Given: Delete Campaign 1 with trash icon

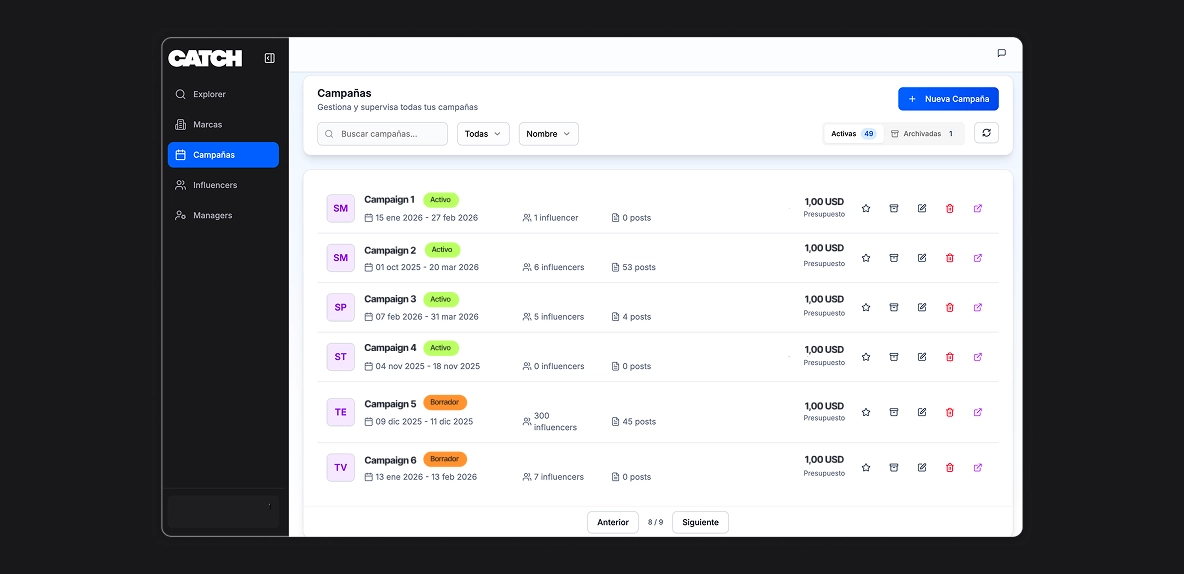Looking at the screenshot, I should 950,208.
